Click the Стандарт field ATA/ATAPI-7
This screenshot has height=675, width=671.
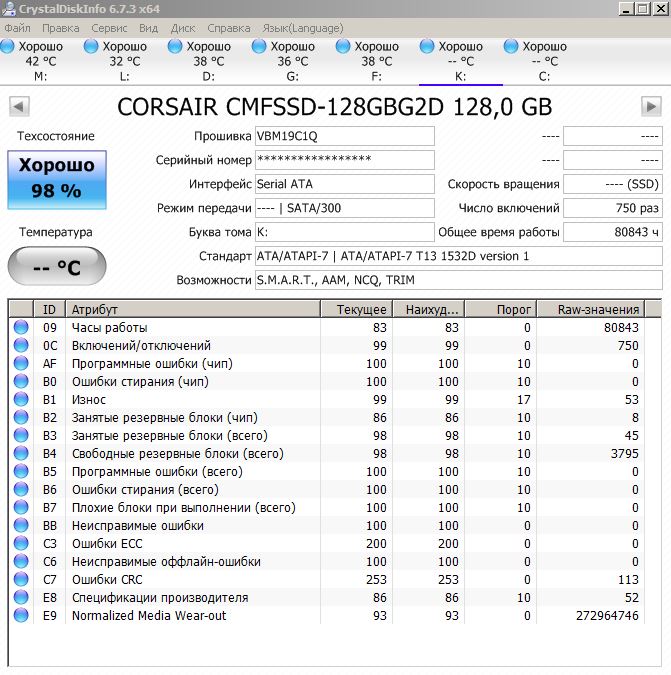[458, 256]
